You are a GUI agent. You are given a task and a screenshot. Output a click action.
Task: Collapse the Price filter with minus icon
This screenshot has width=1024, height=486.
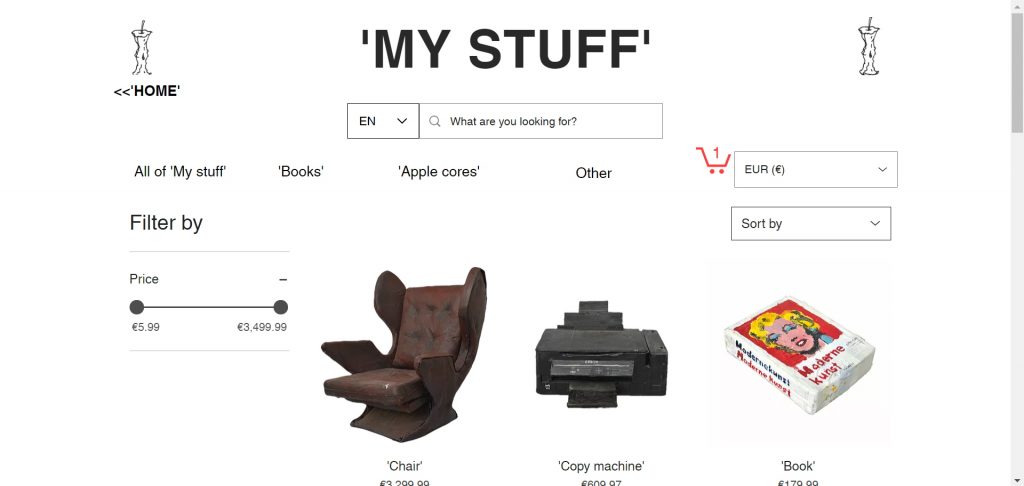tap(283, 280)
